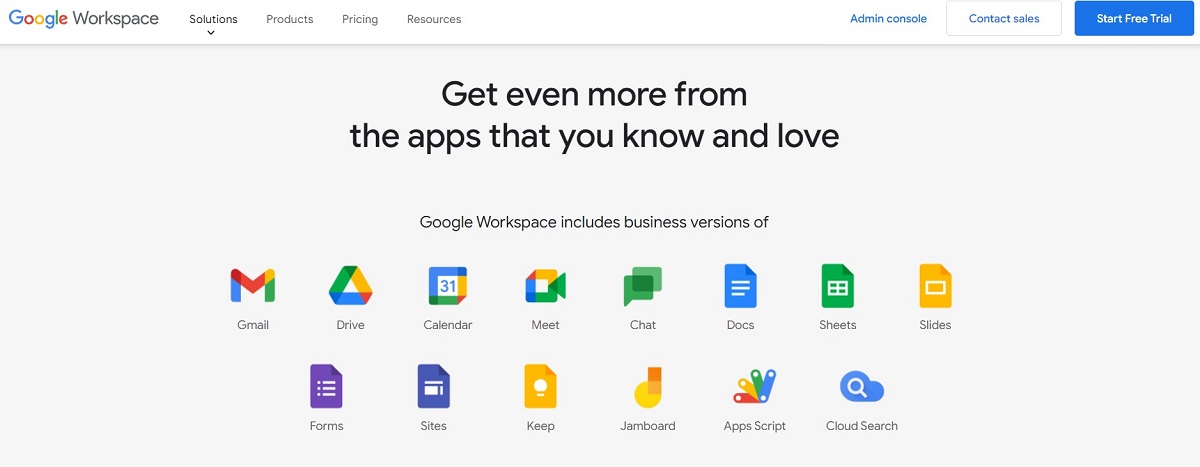Click the Slides text label
Viewport: 1200px width, 467px height.
click(x=936, y=325)
